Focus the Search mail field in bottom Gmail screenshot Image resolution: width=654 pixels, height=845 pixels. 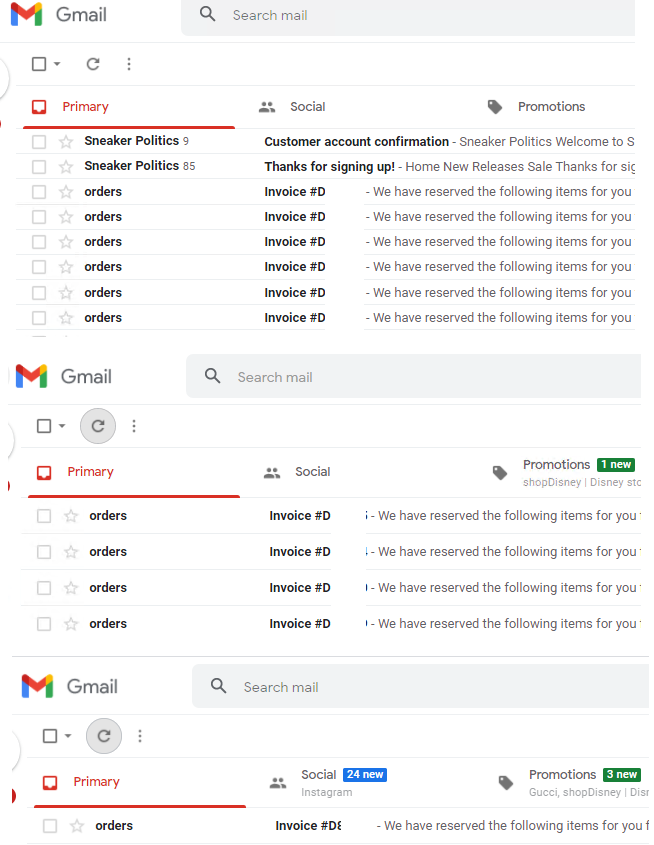420,686
